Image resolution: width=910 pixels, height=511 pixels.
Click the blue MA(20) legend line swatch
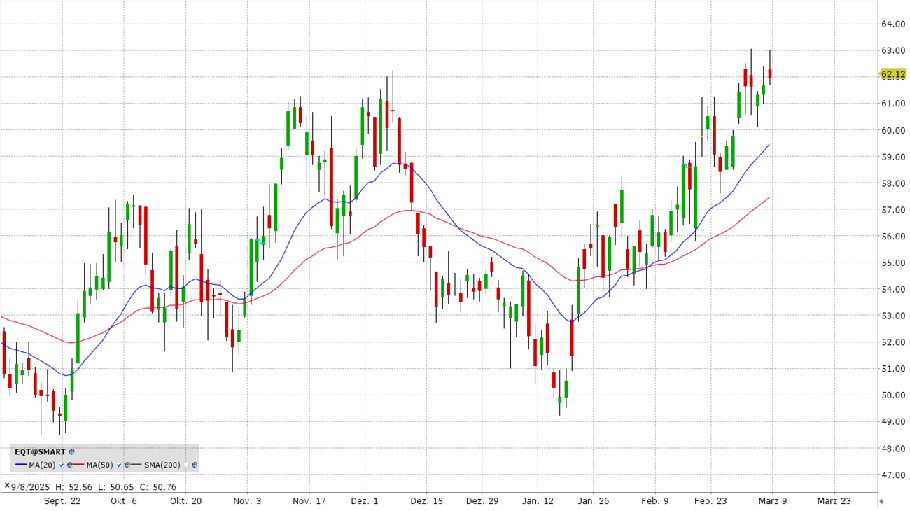[21, 465]
